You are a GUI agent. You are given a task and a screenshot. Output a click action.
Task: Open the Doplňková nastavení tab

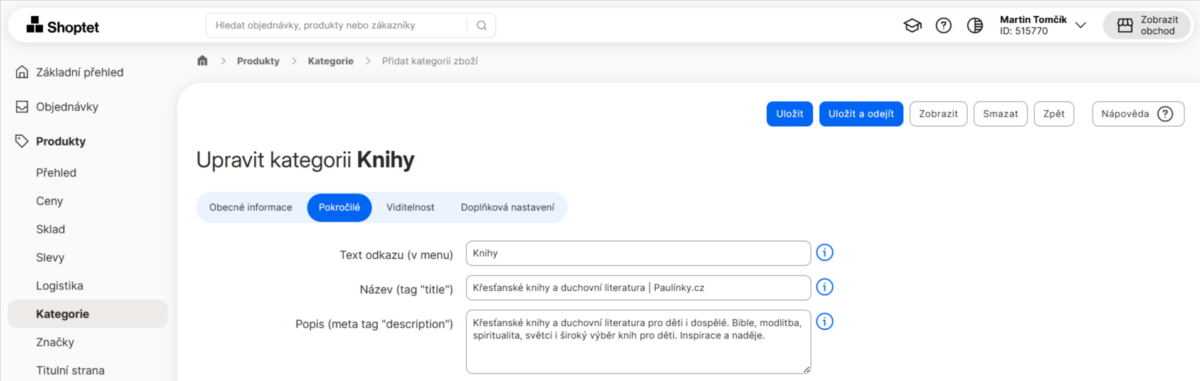pos(507,207)
